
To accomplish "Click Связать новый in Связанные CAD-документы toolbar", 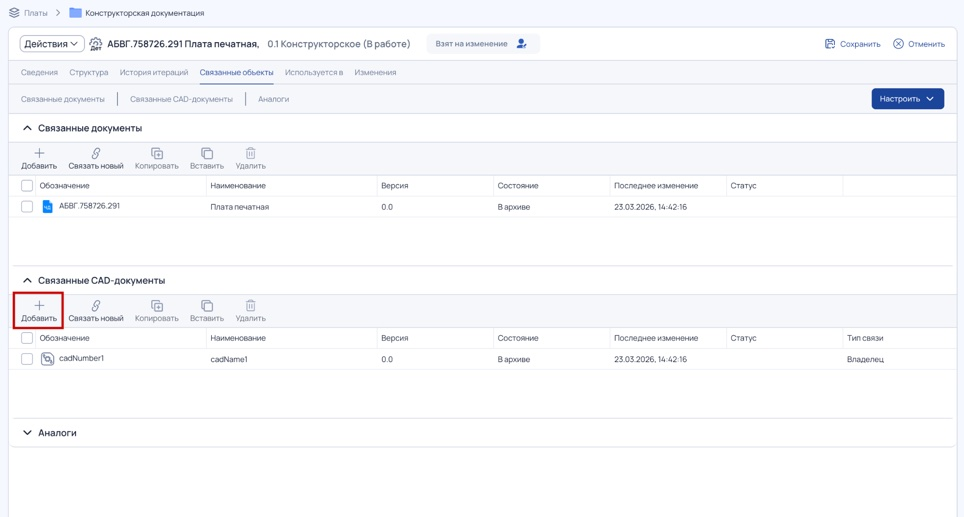I will point(96,311).
